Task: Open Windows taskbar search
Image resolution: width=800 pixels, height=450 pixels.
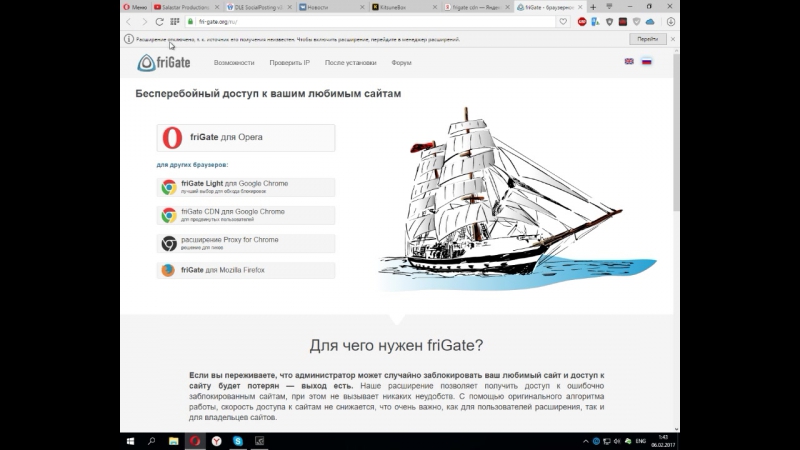Action: coord(152,441)
